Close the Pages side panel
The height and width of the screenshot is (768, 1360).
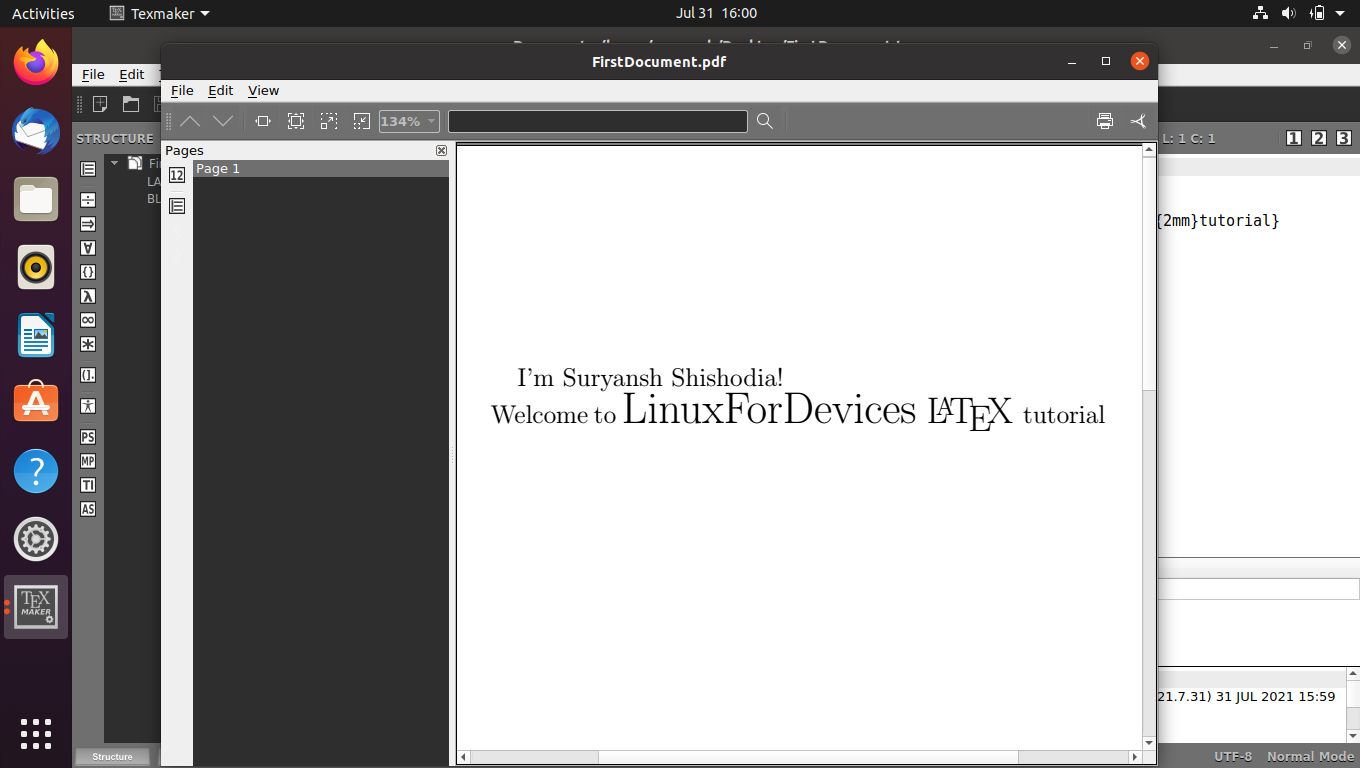coord(441,150)
